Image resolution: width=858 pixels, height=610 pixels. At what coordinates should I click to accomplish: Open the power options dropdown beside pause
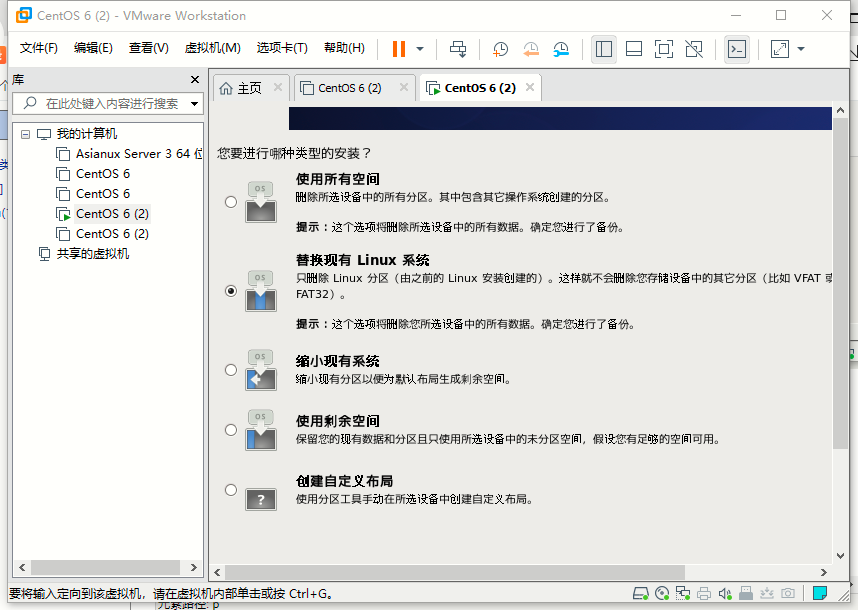420,49
